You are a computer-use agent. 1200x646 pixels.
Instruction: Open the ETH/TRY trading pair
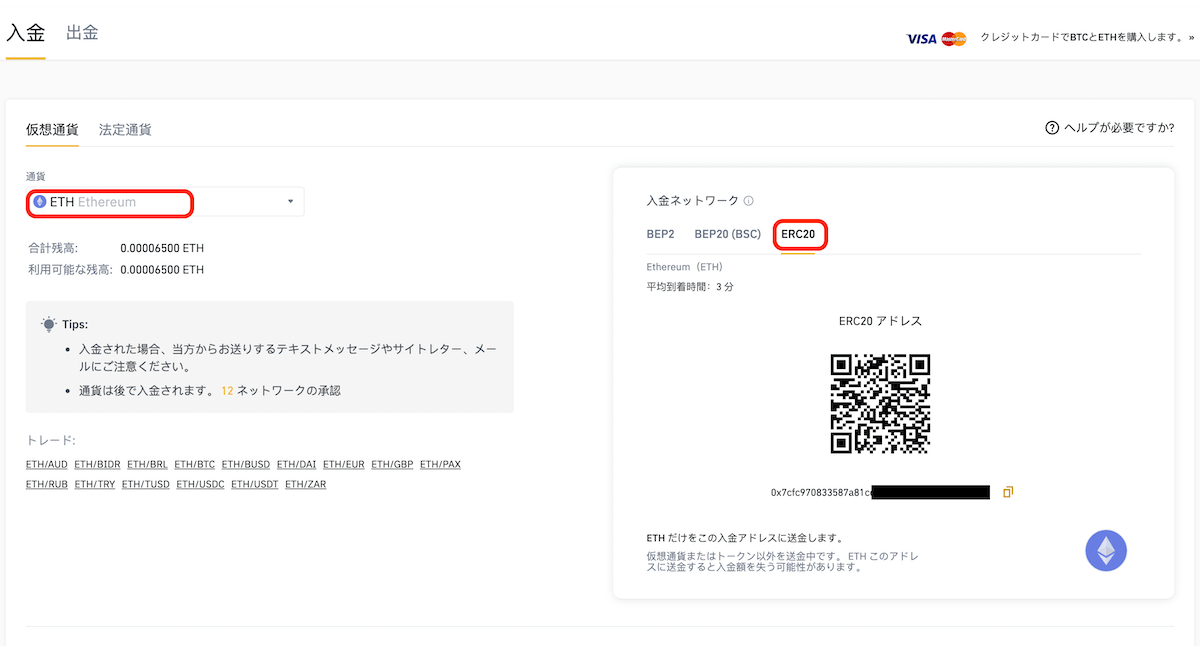pos(95,485)
